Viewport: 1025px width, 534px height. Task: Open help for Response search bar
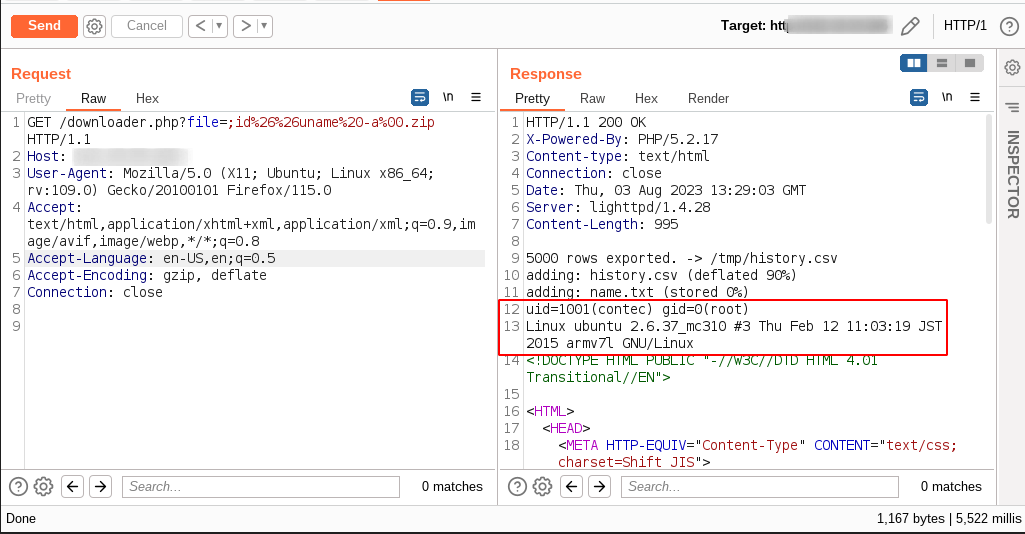coord(517,486)
